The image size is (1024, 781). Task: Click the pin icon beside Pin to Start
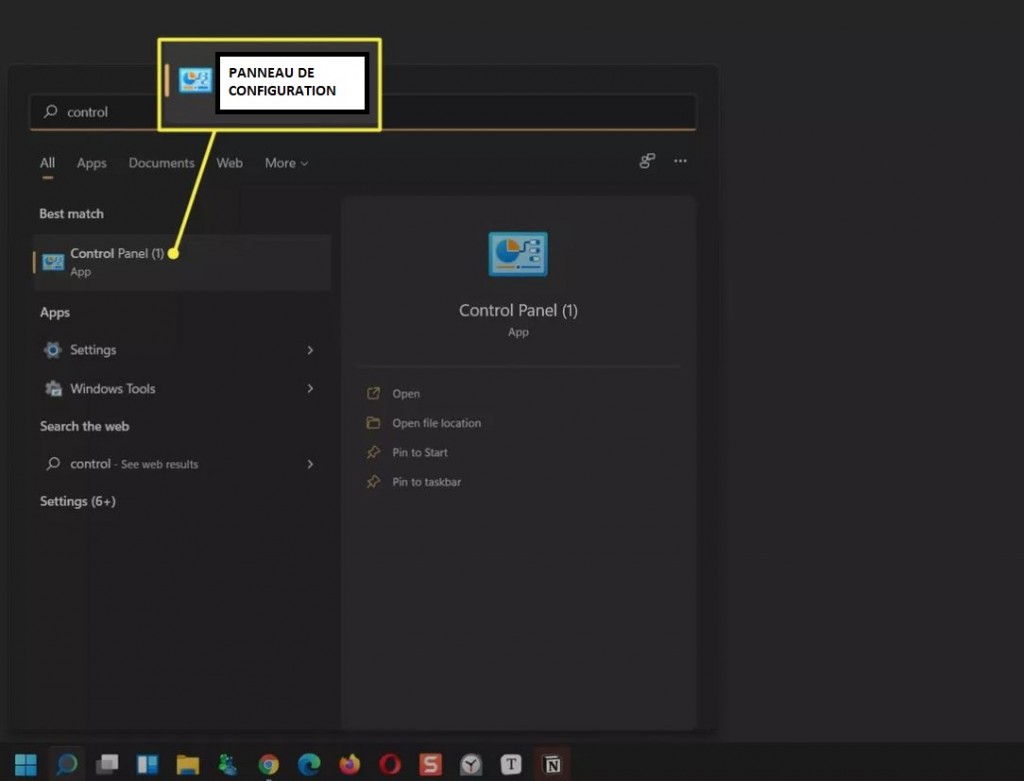click(x=373, y=452)
